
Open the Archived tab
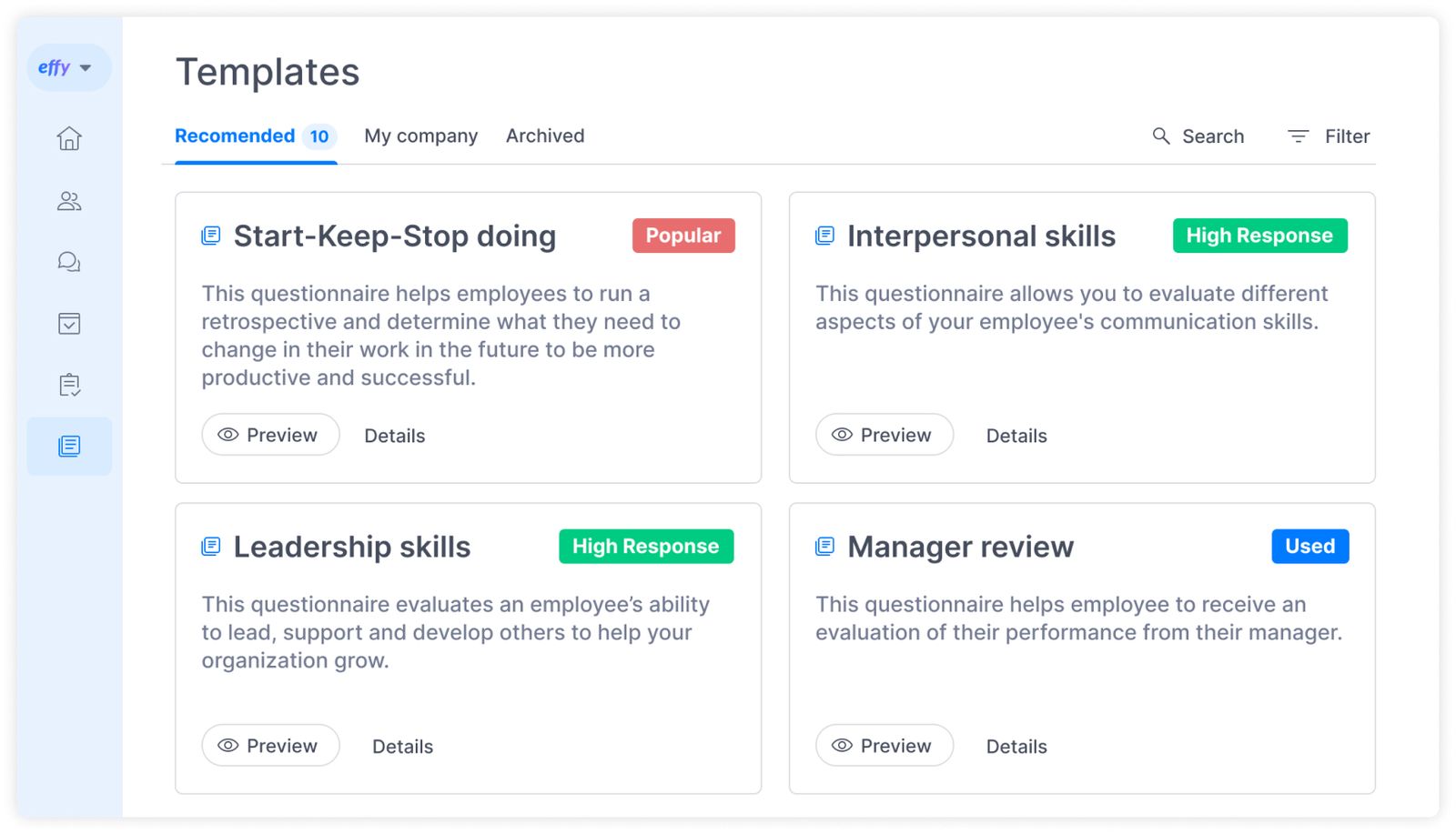pyautogui.click(x=544, y=136)
